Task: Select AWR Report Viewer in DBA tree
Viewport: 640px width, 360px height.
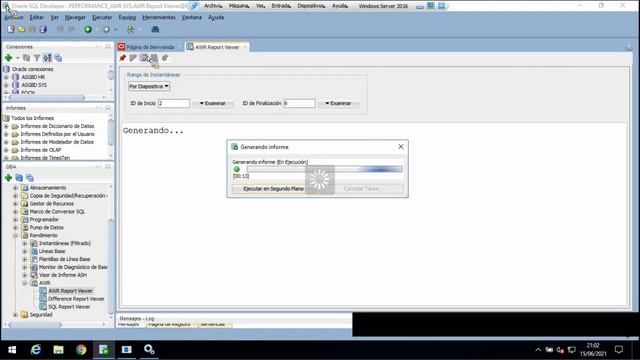Action: click(70, 291)
